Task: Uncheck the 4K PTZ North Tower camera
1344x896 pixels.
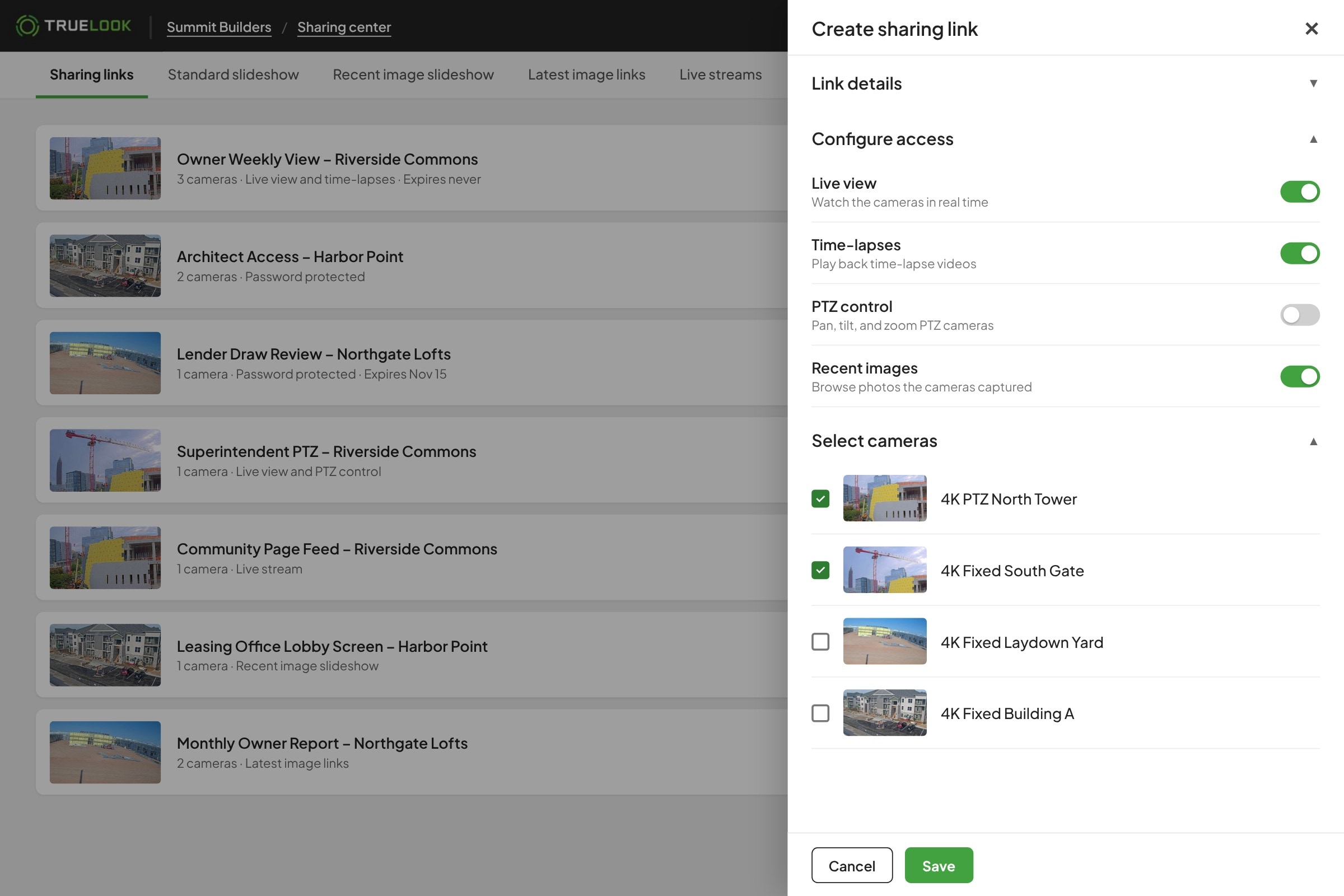Action: (820, 499)
